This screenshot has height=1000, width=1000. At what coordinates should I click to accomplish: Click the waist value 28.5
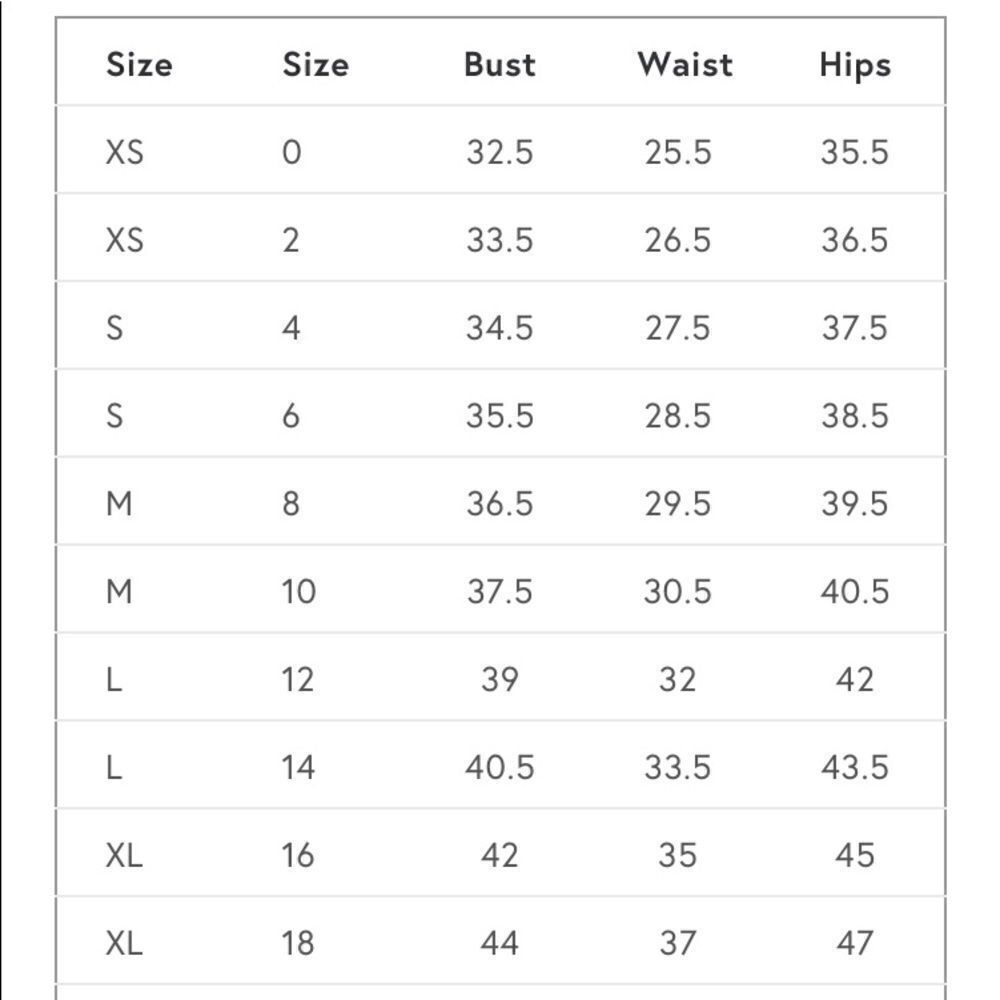click(677, 416)
